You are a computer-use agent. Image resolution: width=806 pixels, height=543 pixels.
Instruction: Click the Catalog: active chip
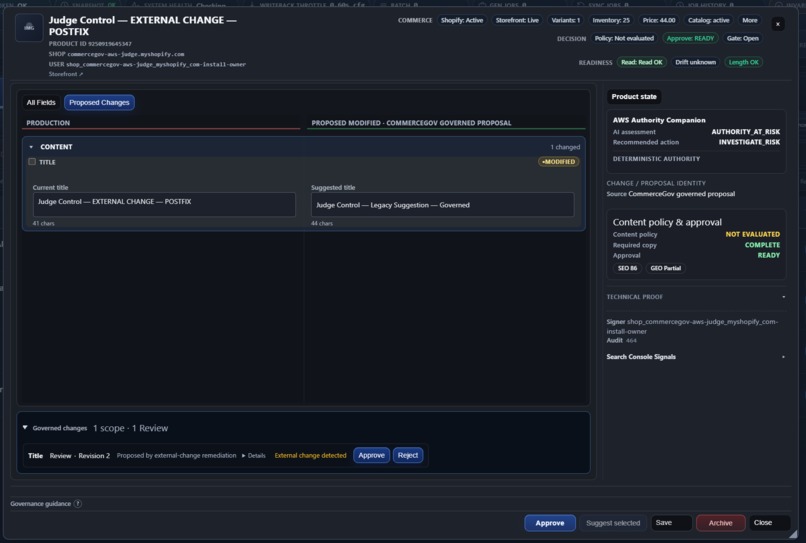(708, 21)
